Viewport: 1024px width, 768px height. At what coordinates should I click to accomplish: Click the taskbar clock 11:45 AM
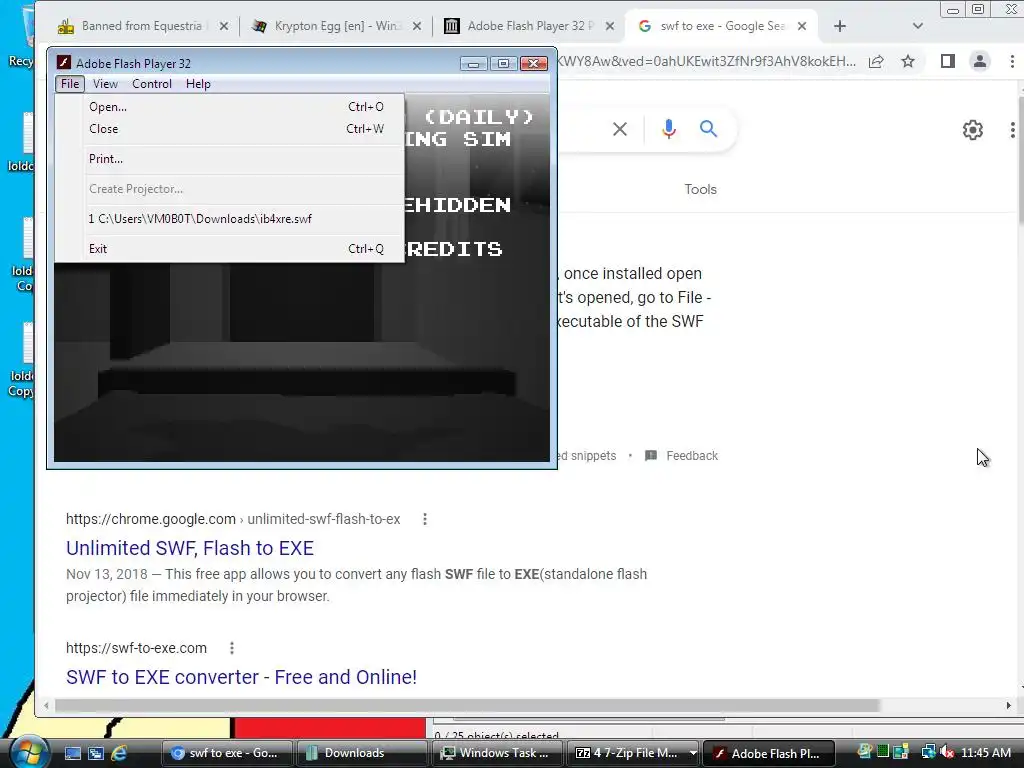(986, 753)
